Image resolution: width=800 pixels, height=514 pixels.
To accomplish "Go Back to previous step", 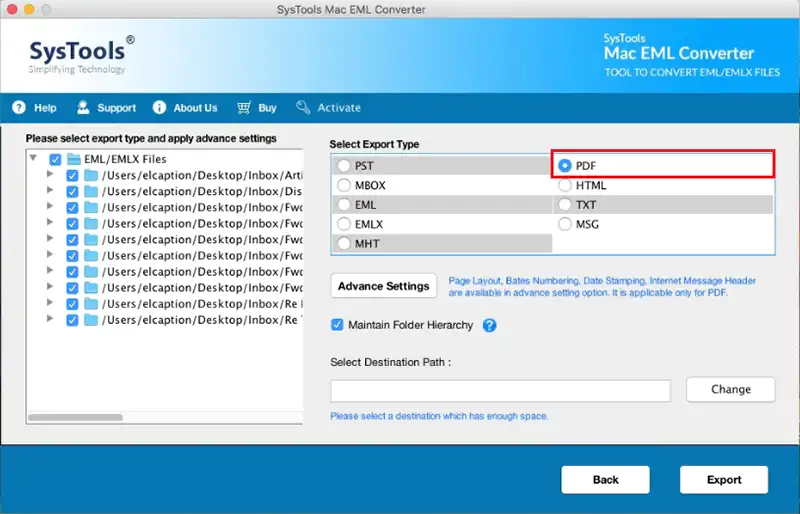I will click(x=606, y=480).
